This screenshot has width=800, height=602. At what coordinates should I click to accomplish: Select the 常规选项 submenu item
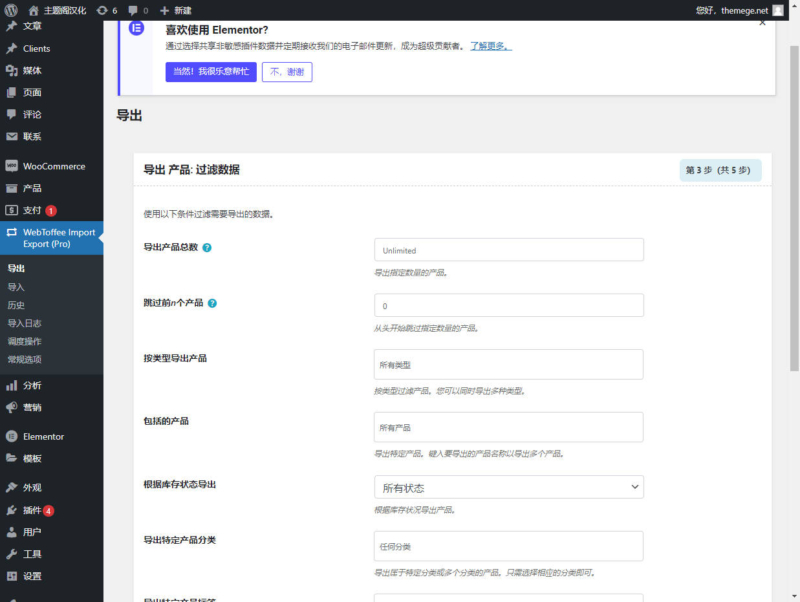[24, 360]
